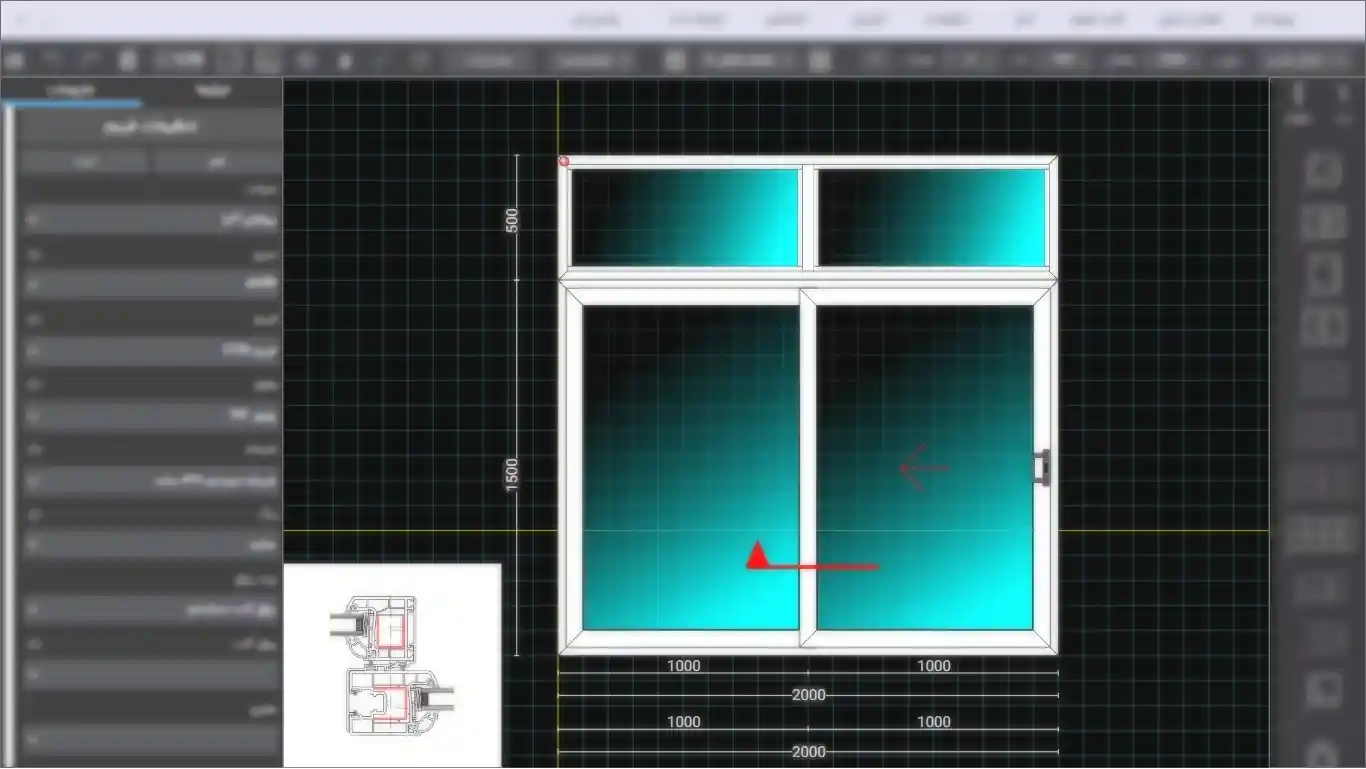The width and height of the screenshot is (1366, 769).
Task: Select the 2000 total width dimension label
Action: click(x=808, y=695)
